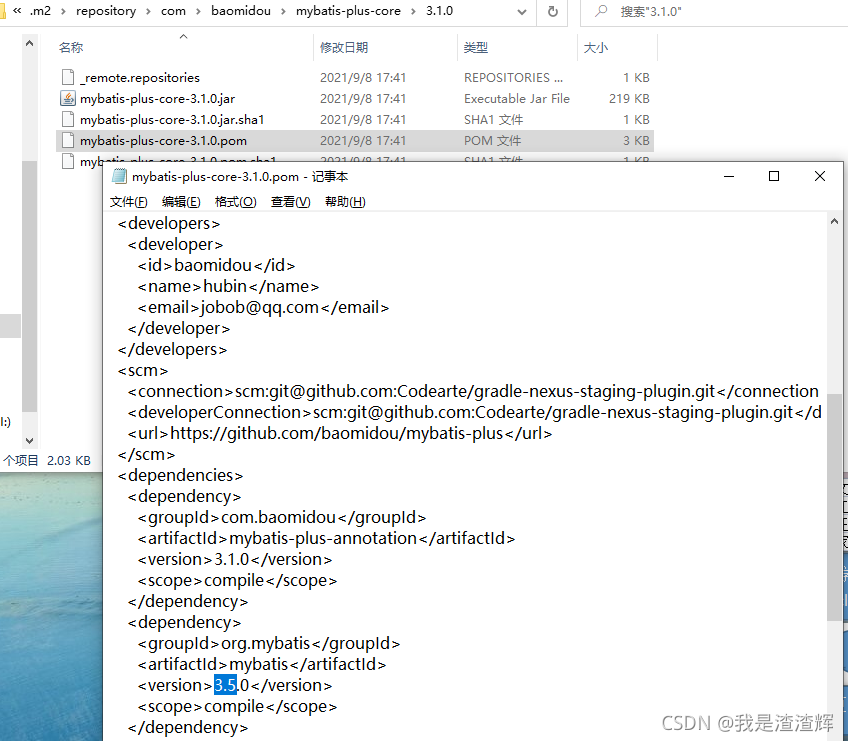Click the org.mybatis groupId line
The width and height of the screenshot is (848, 741).
point(268,643)
